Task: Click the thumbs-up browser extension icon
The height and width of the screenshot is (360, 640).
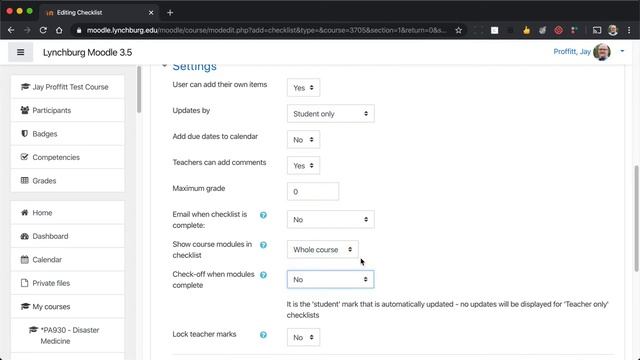Action: click(x=527, y=30)
